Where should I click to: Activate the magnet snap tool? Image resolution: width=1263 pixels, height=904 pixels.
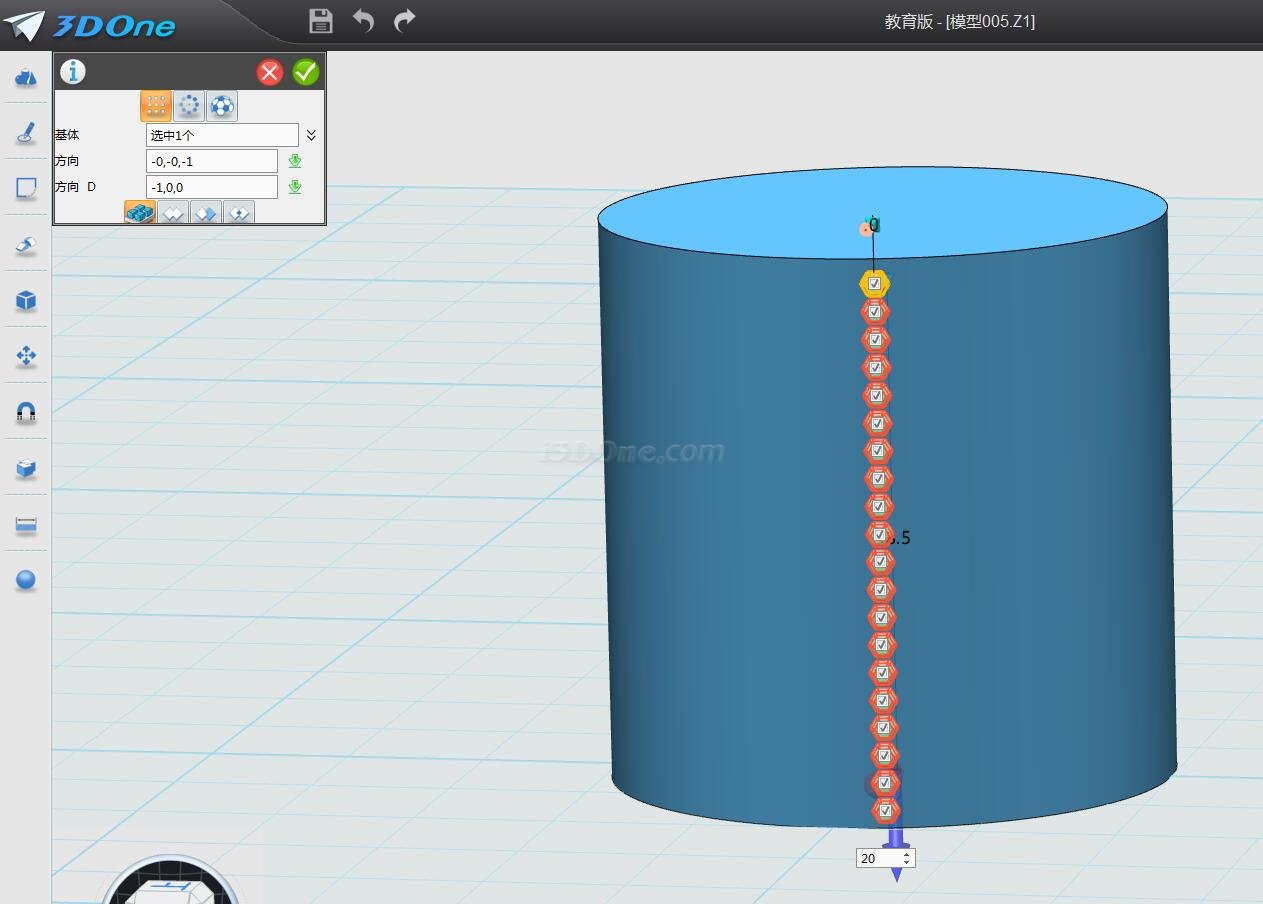pyautogui.click(x=26, y=412)
